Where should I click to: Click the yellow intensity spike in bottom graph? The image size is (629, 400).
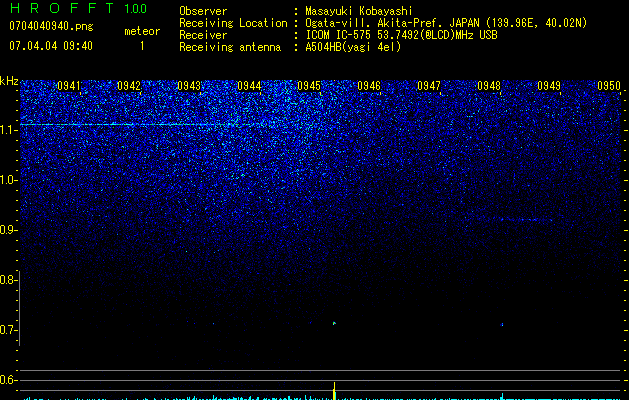click(334, 391)
